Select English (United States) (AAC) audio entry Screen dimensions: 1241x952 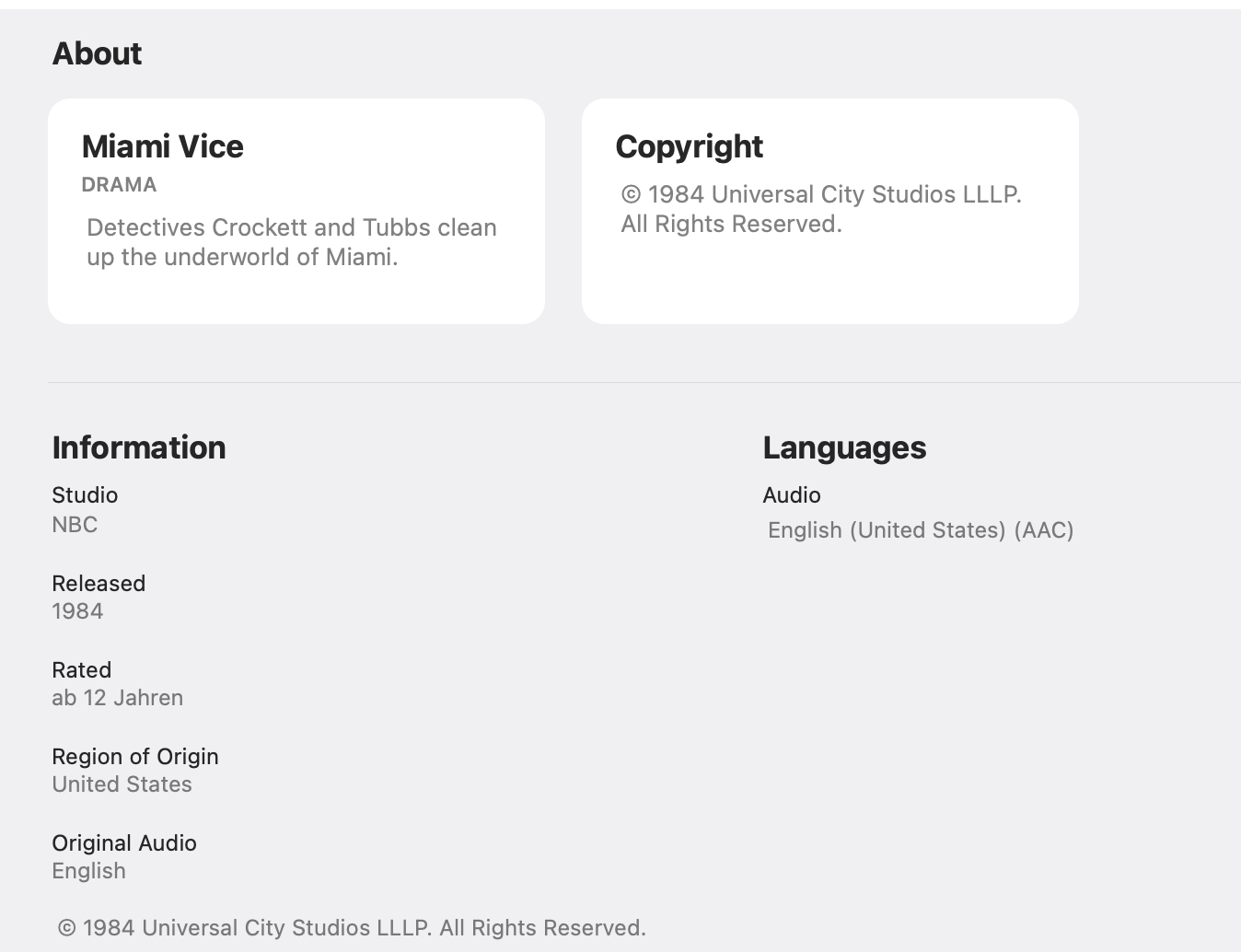pyautogui.click(x=921, y=530)
